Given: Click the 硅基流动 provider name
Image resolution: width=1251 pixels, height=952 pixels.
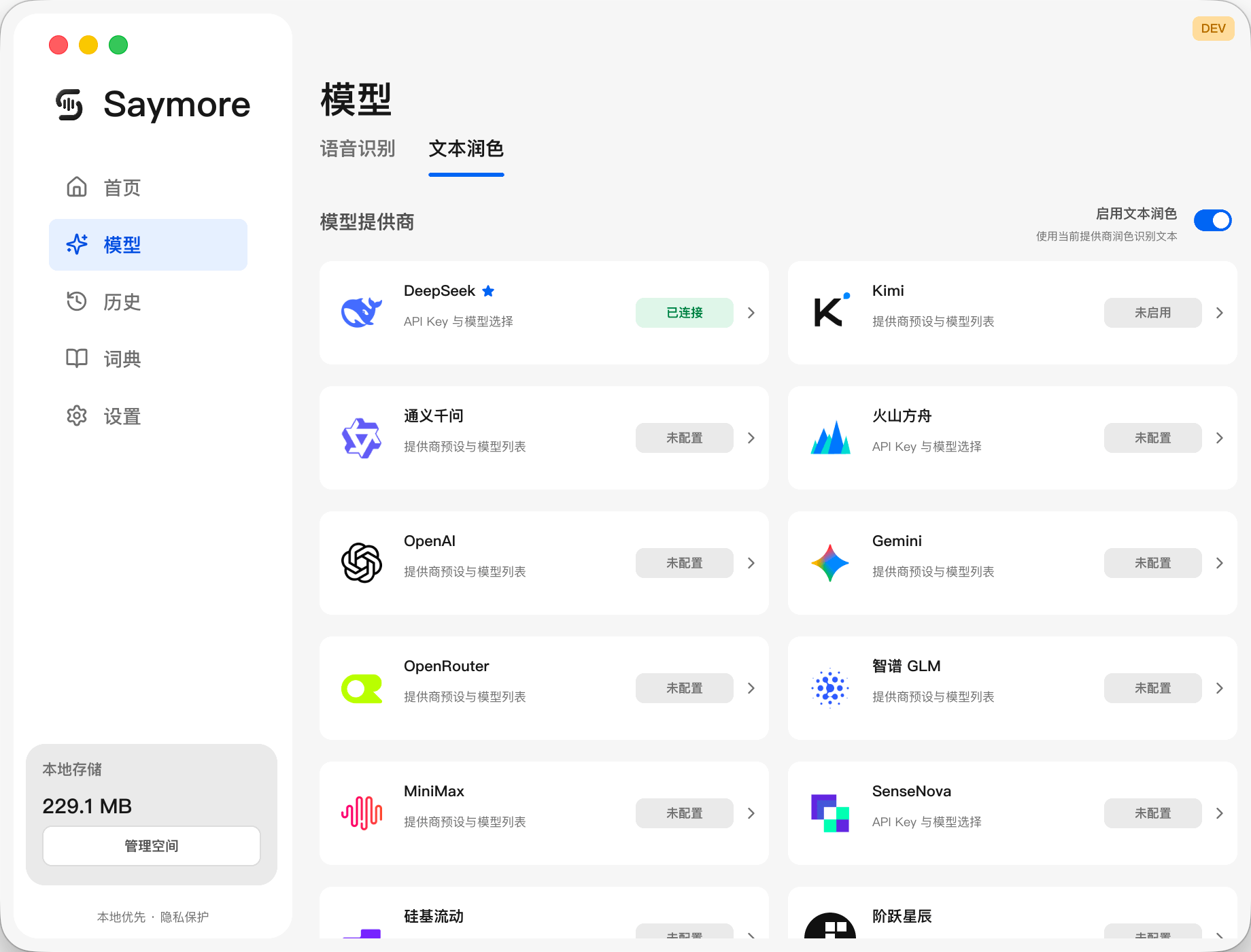Looking at the screenshot, I should point(434,917).
